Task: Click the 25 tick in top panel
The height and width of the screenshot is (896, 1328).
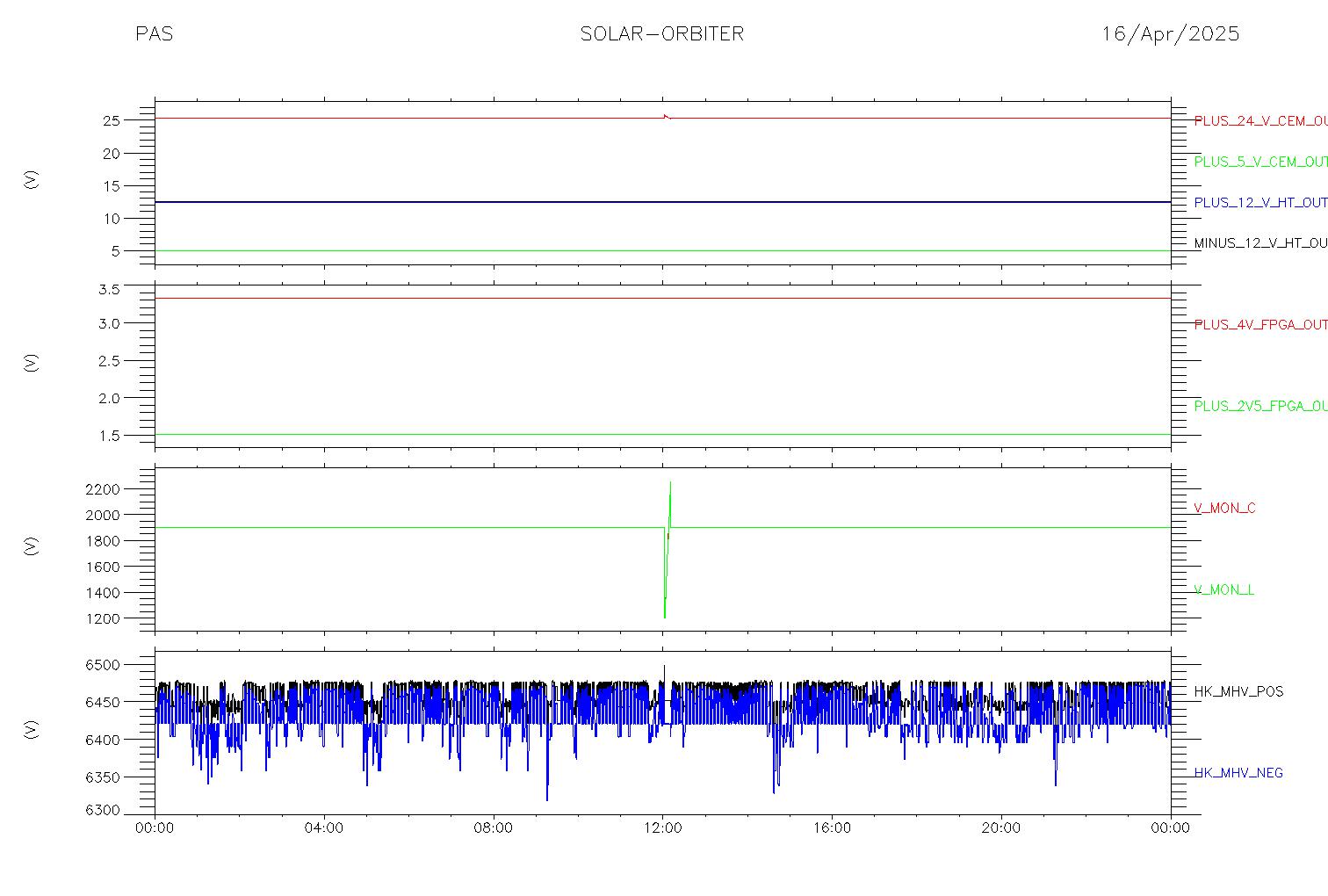Action: (x=112, y=120)
